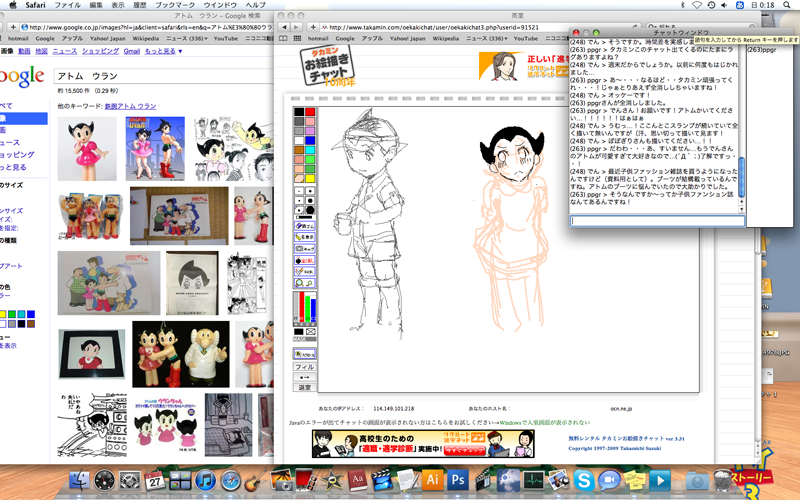Open iTunes from the Dock
The image size is (800, 500).
[205, 481]
